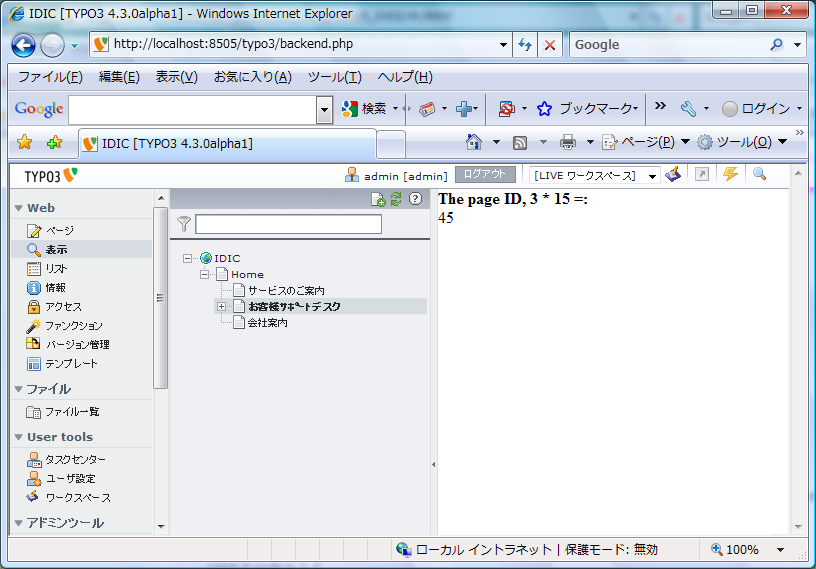Click the IE favorites star icon
The height and width of the screenshot is (569, 816).
(24, 142)
